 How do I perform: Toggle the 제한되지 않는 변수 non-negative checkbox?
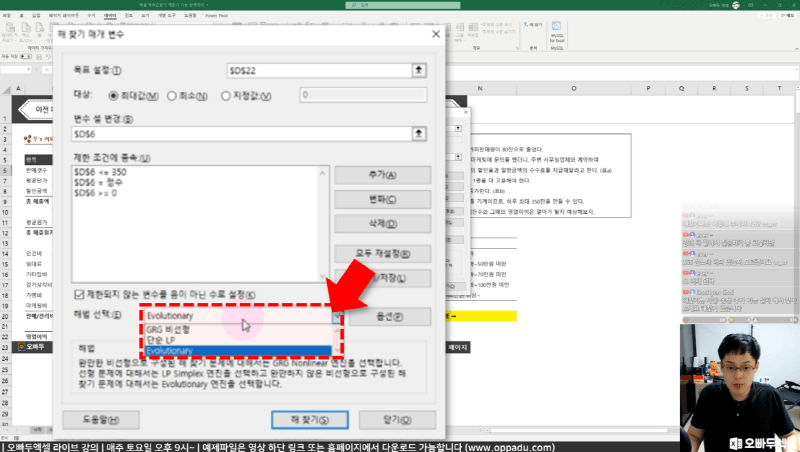tap(80, 295)
